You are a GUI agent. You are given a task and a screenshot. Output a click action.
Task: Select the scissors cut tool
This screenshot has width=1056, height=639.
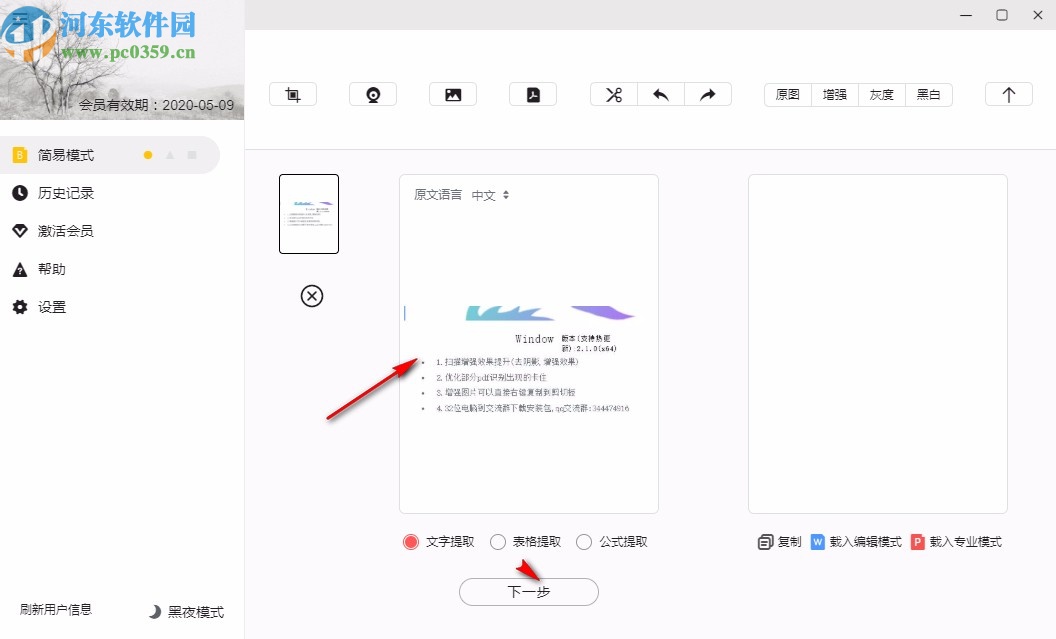pyautogui.click(x=613, y=93)
